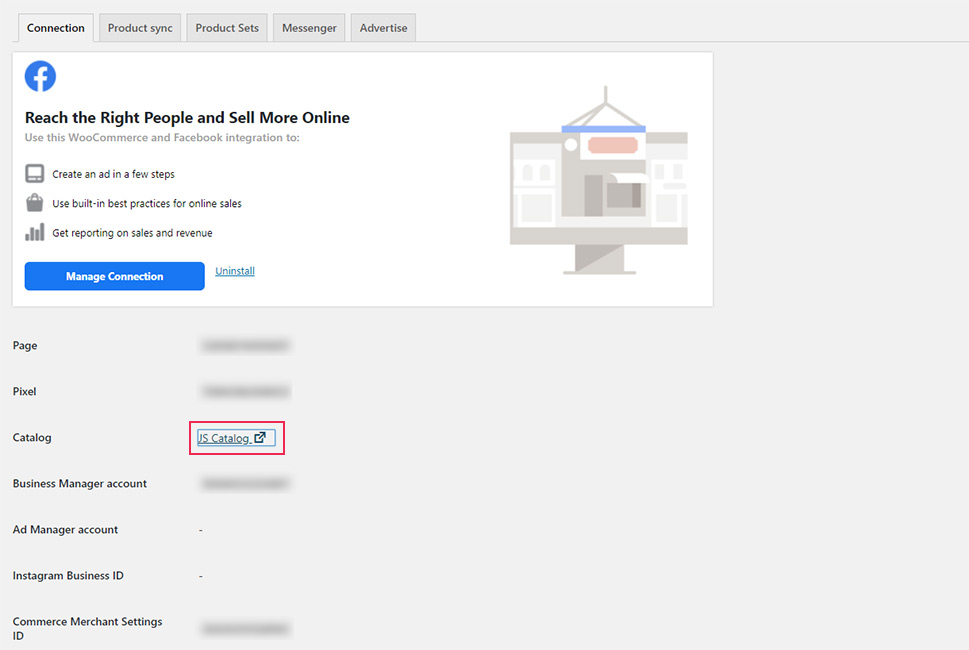Click the 'Business Manager account' label
Image resolution: width=969 pixels, height=650 pixels.
[x=80, y=483]
